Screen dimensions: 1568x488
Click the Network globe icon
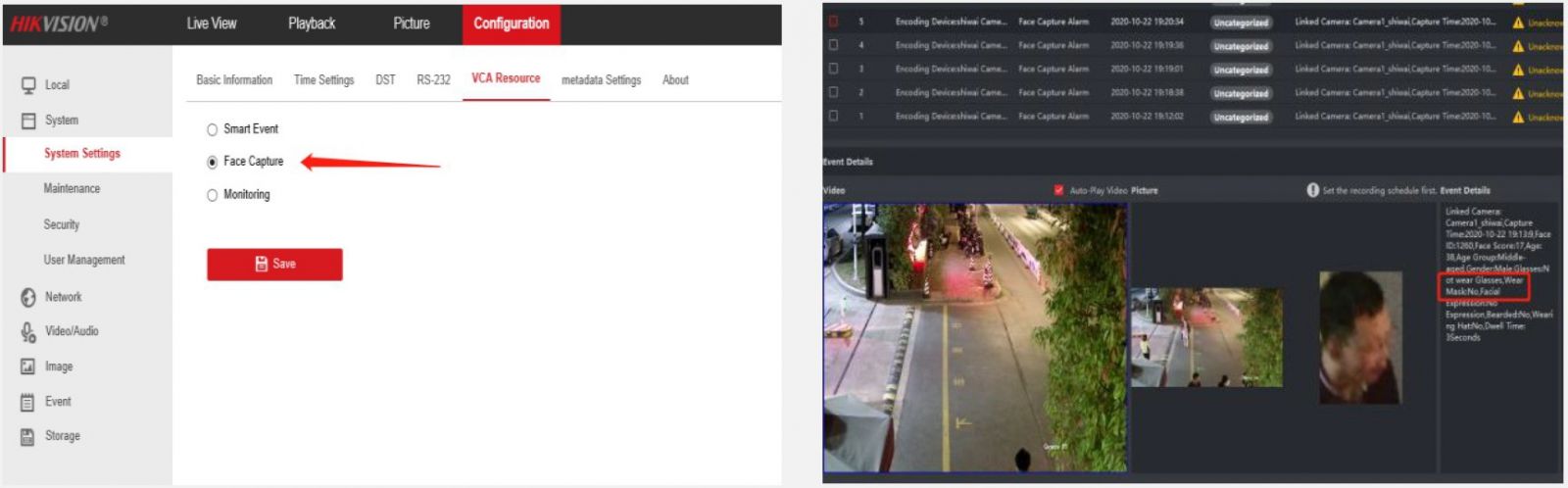tap(28, 297)
